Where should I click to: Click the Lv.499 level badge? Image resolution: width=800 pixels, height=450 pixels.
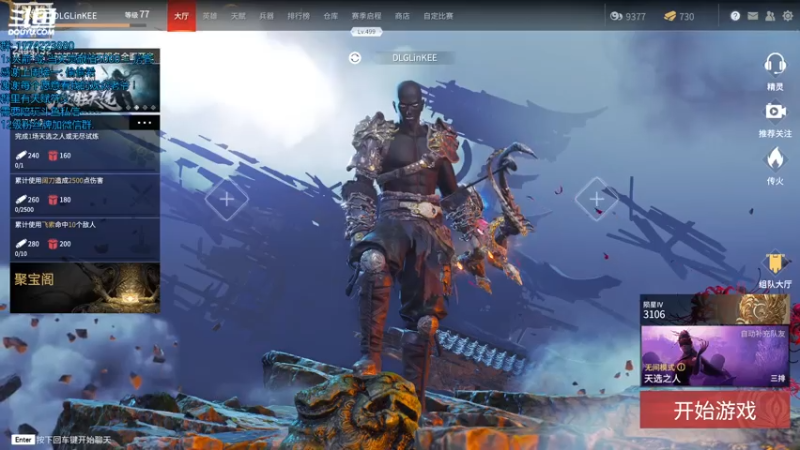coord(366,32)
